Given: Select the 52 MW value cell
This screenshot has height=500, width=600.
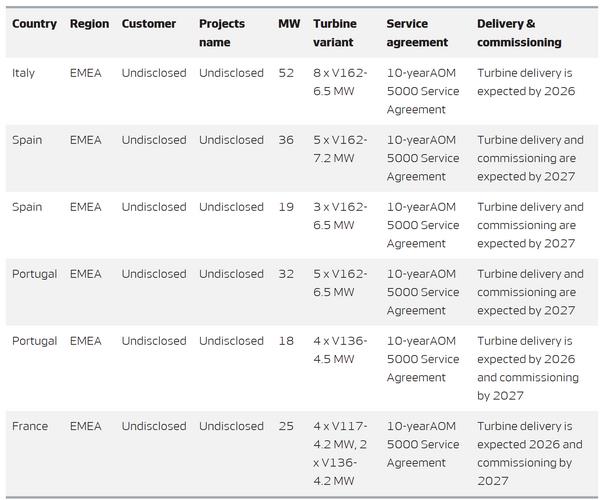Looking at the screenshot, I should [287, 73].
